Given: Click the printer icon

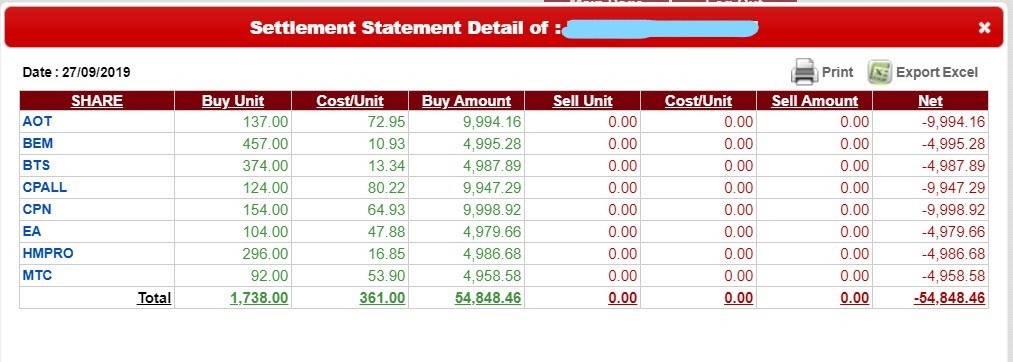Looking at the screenshot, I should [x=804, y=72].
